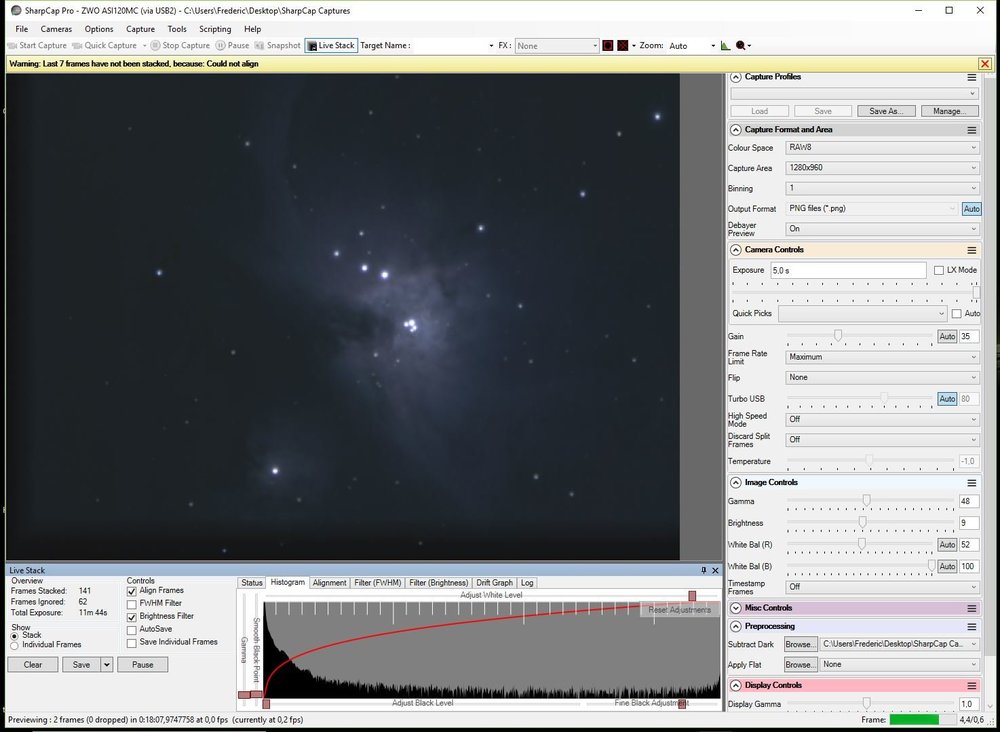The image size is (1000, 732).
Task: Enable the FWHM Filter checkbox
Action: point(132,604)
